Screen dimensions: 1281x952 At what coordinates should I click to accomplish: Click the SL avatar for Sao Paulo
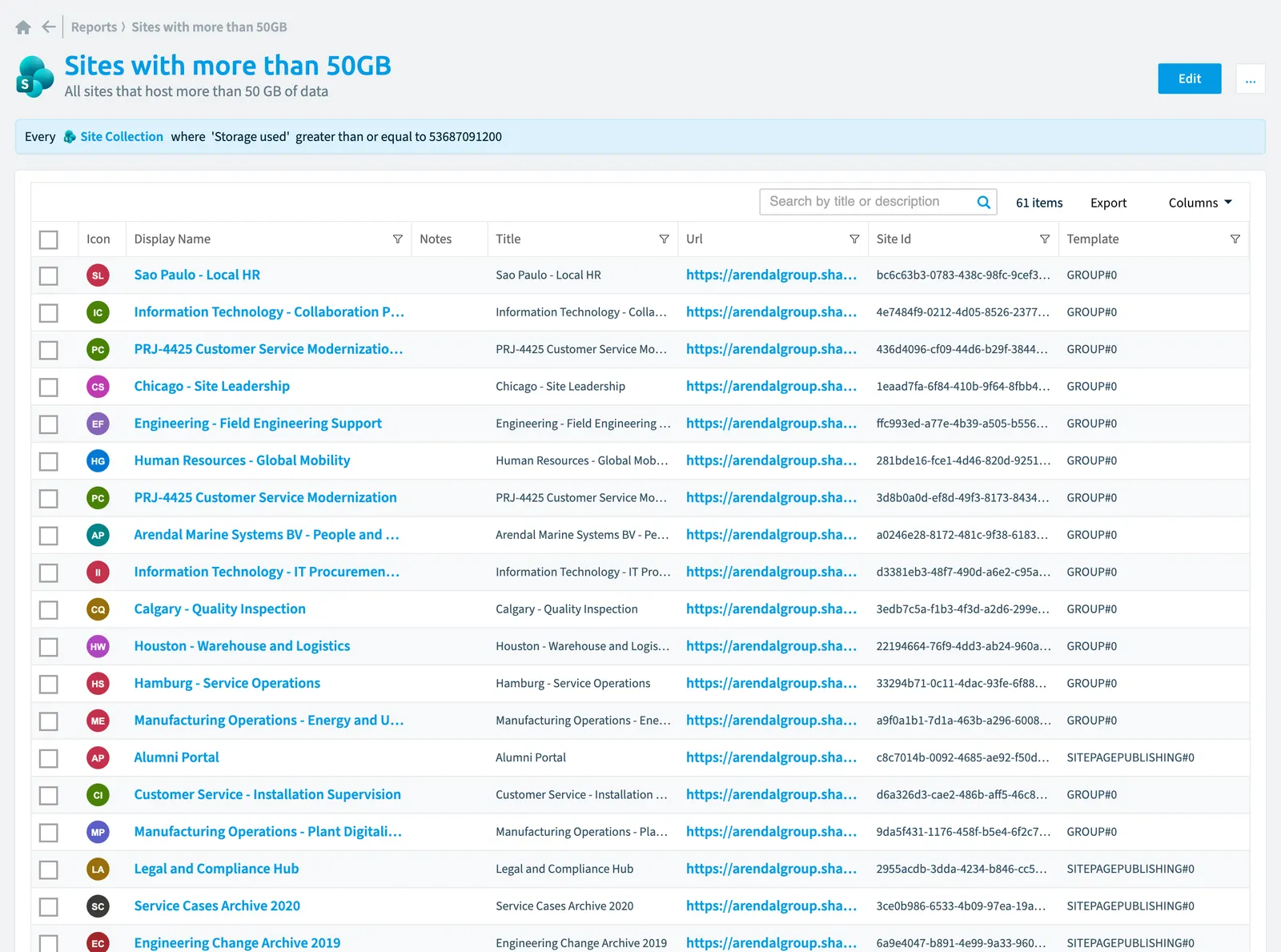[x=98, y=275]
